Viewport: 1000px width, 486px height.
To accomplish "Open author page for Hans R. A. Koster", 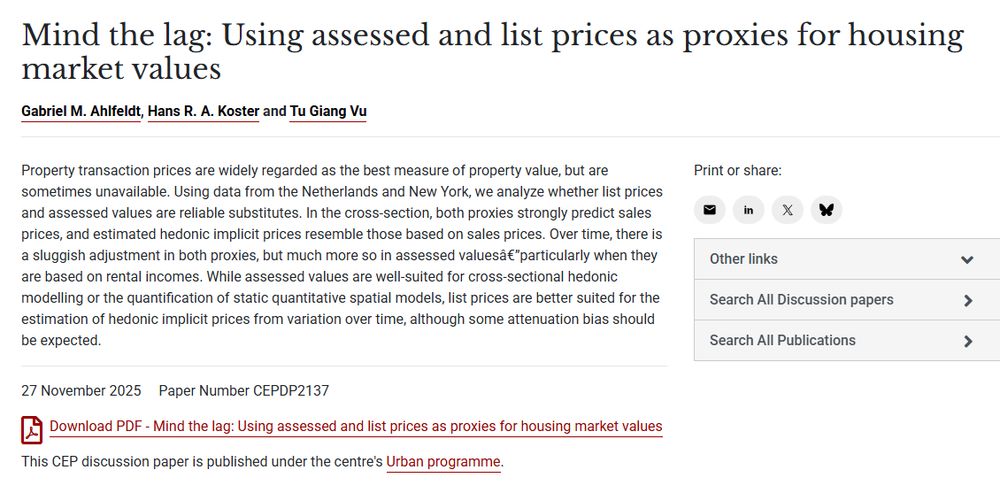I will 203,111.
